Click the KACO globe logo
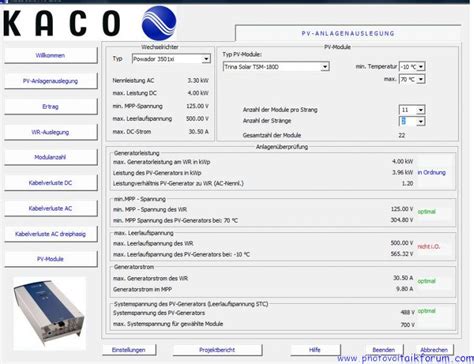 (x=159, y=23)
